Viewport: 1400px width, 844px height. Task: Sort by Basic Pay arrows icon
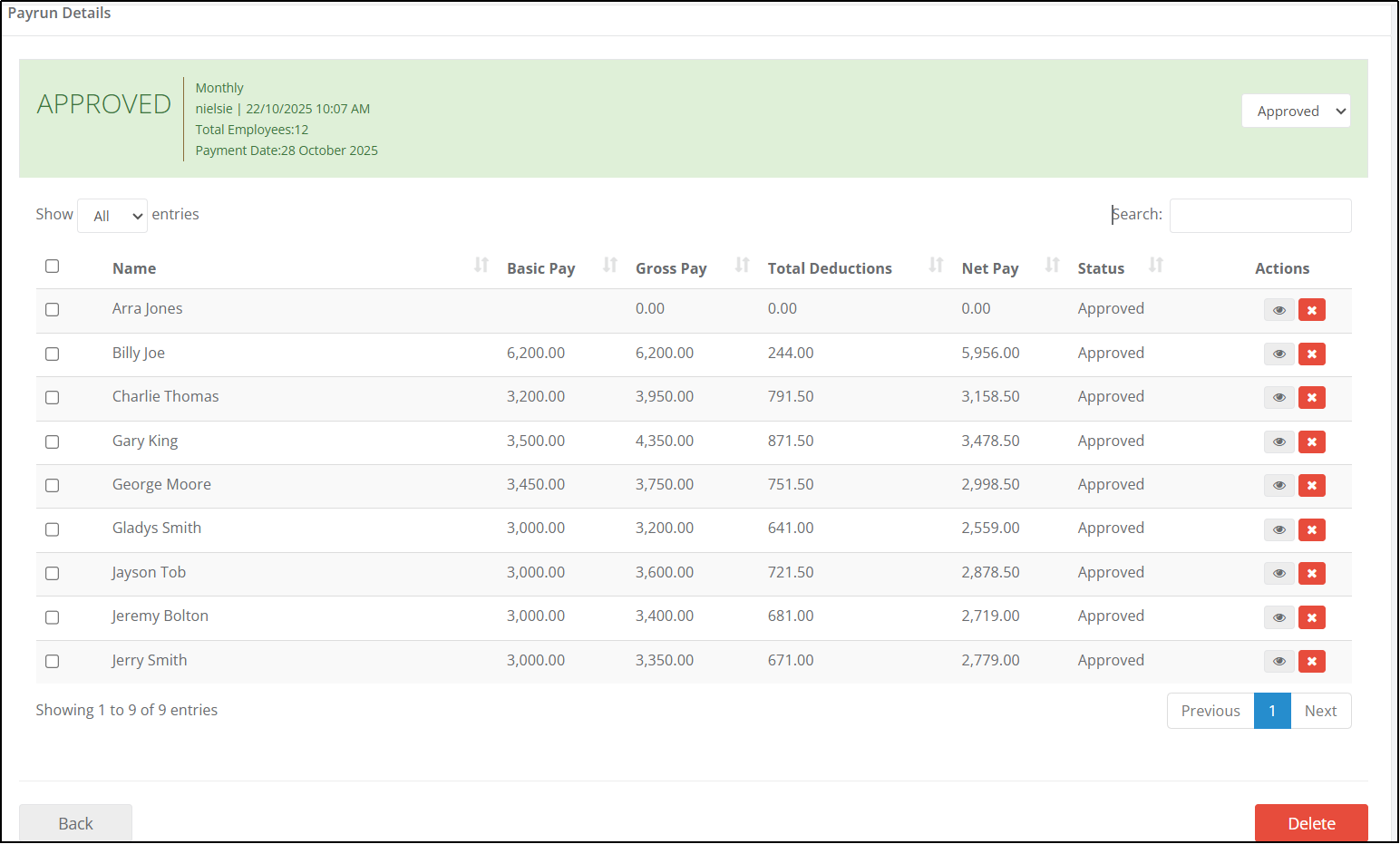click(x=610, y=265)
